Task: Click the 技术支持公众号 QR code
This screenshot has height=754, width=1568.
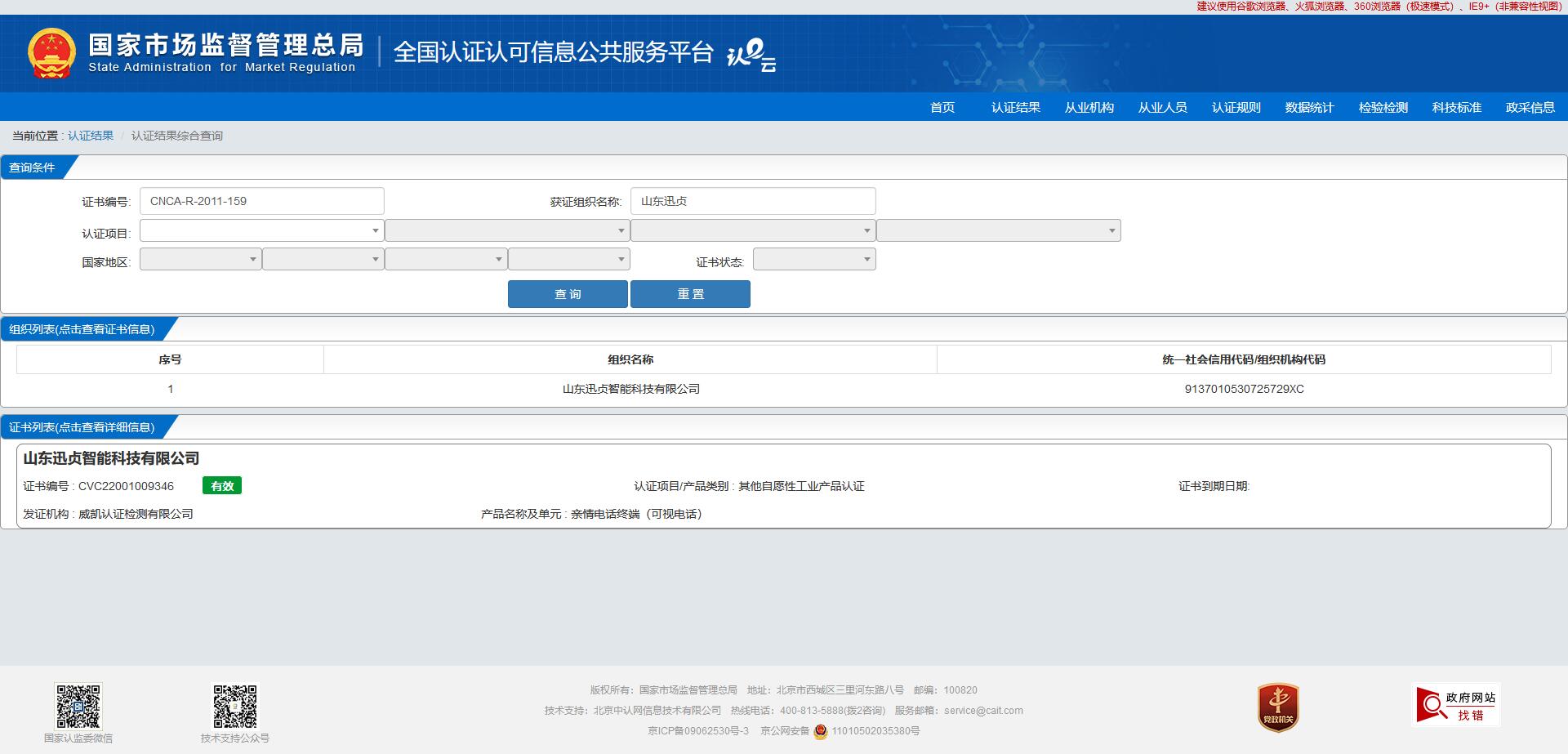Action: pos(234,704)
